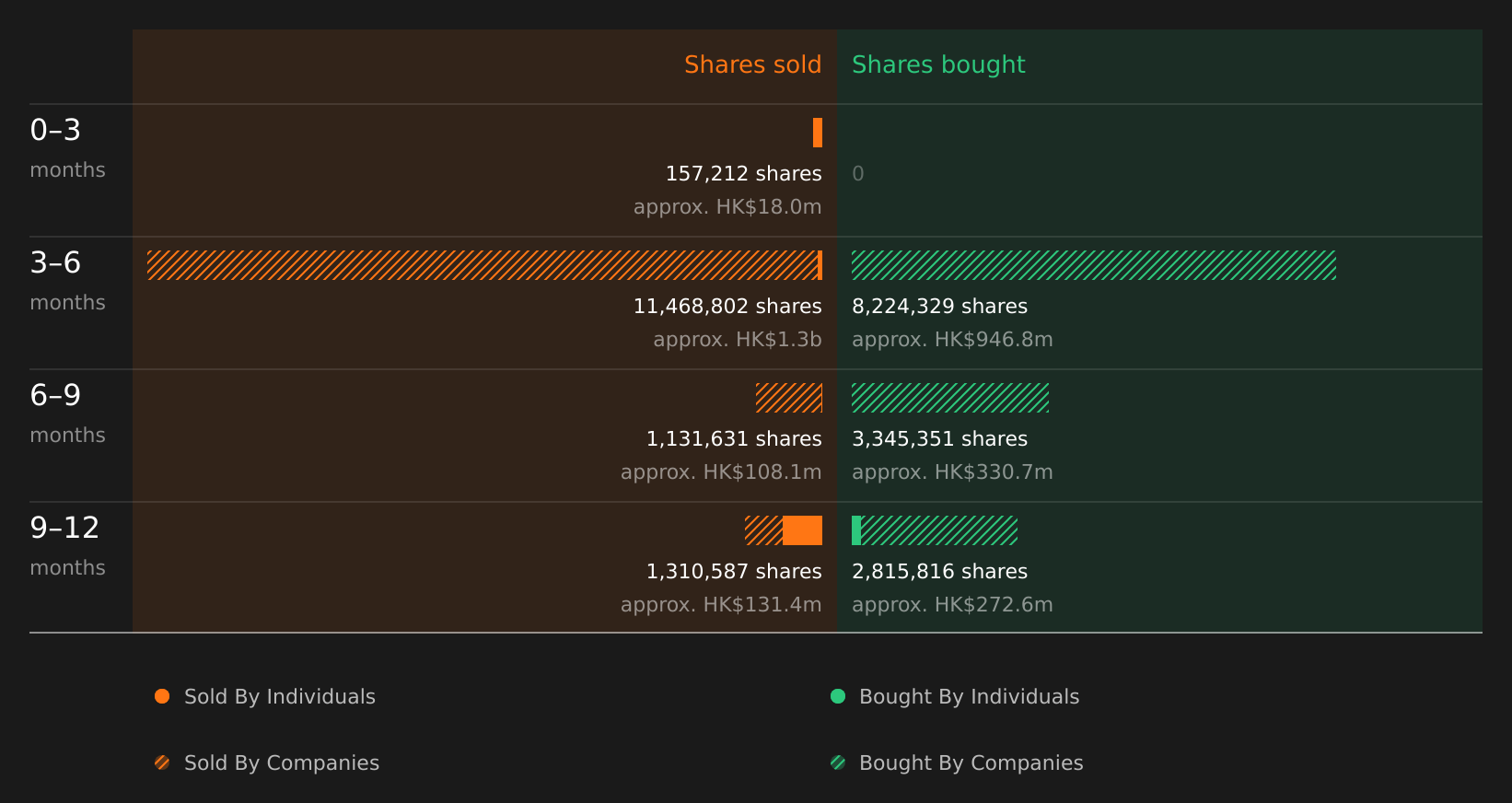
Task: Click '1,310,587 shares' value
Action: (x=734, y=571)
